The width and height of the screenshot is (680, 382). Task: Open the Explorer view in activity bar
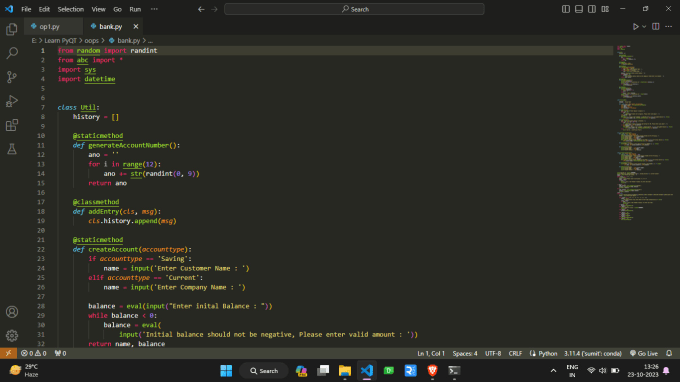pyautogui.click(x=12, y=29)
